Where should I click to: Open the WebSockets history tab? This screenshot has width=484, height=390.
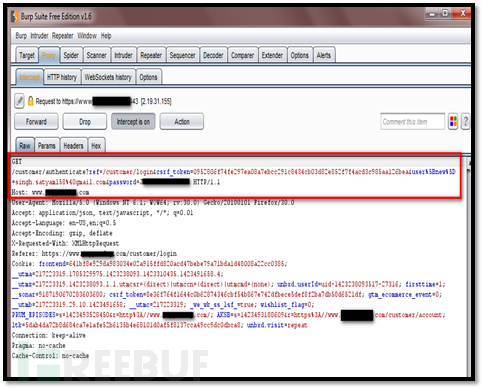click(x=108, y=77)
